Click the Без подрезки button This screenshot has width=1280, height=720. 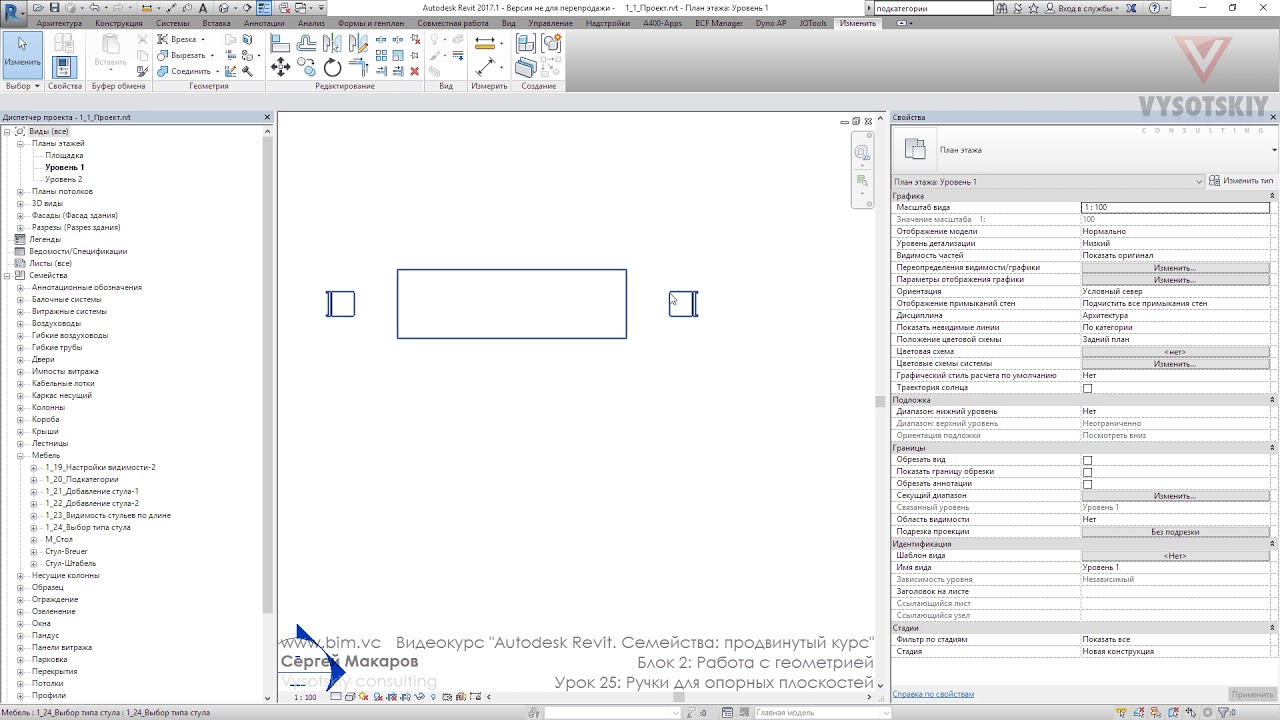pos(1175,532)
